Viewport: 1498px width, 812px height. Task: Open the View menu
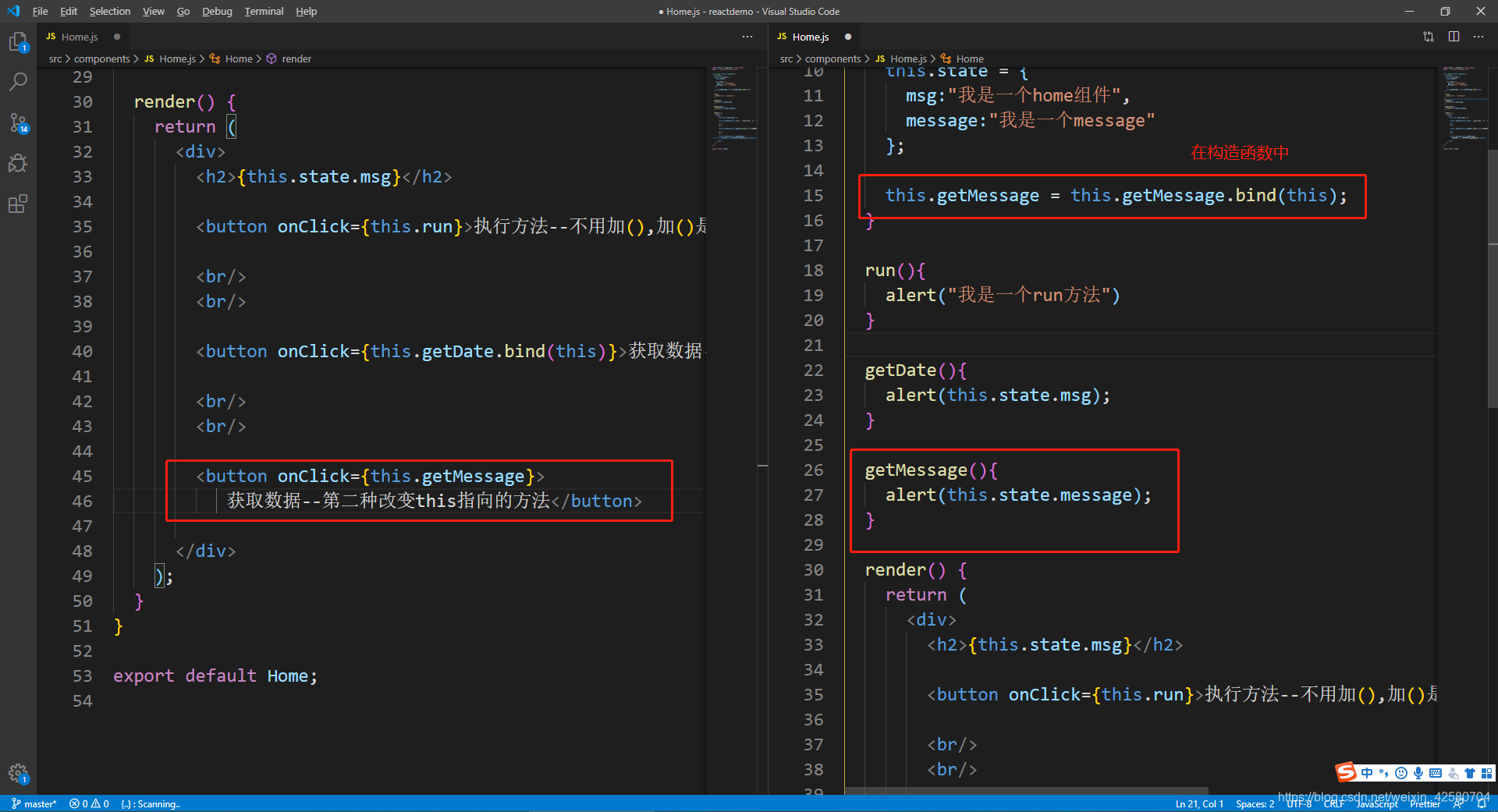[x=154, y=11]
